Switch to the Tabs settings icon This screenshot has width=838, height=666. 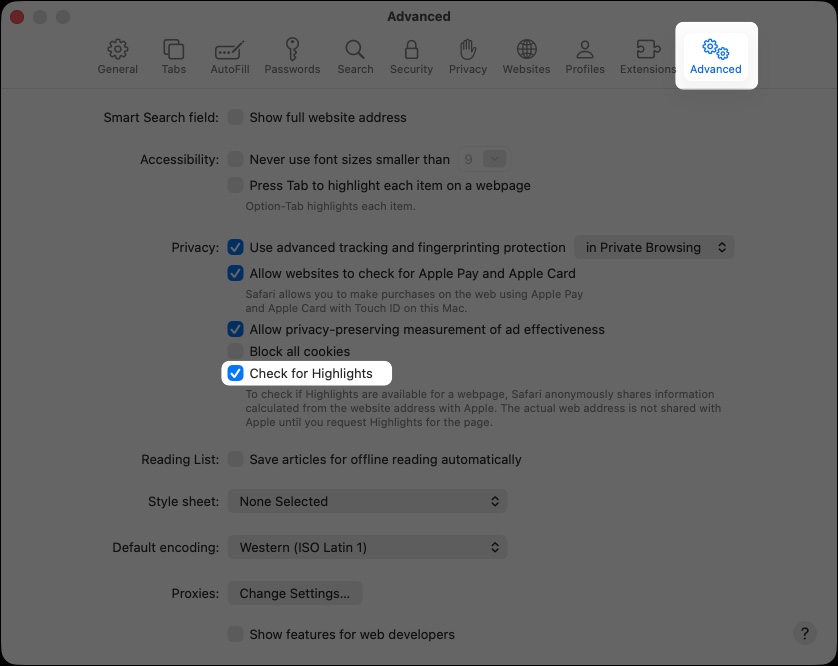pos(173,57)
